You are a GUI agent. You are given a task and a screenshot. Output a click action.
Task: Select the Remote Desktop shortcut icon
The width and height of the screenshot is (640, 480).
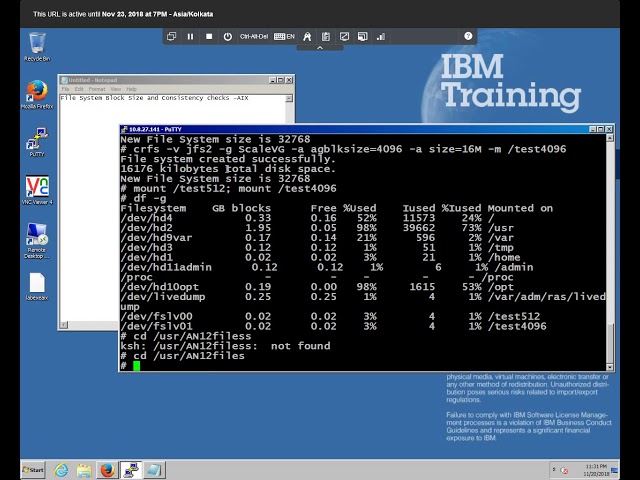coord(37,241)
